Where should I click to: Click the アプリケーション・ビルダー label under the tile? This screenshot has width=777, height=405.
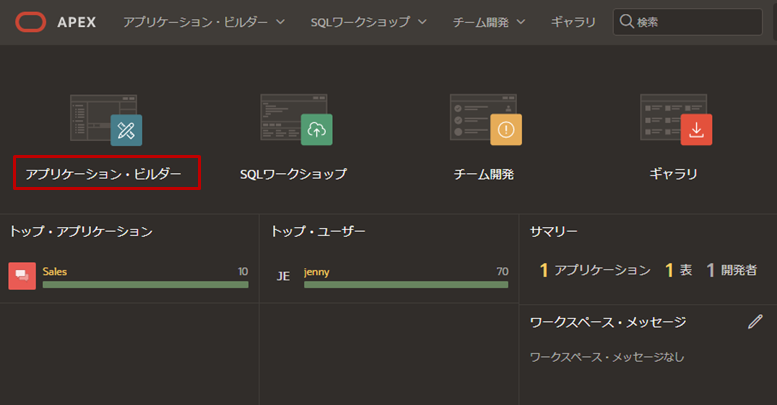104,174
